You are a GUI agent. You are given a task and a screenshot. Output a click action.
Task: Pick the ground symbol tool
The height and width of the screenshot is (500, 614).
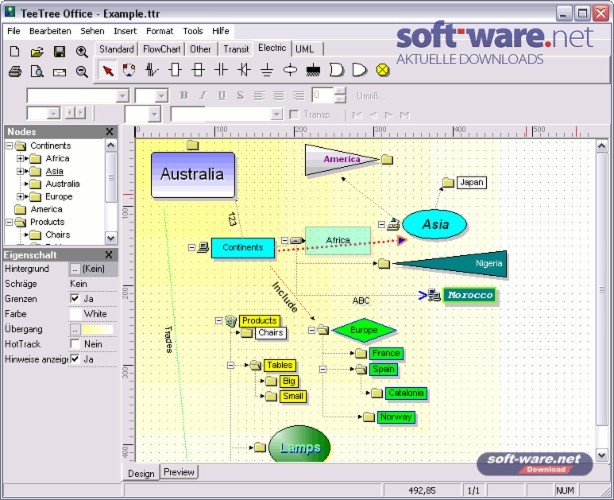click(x=267, y=70)
